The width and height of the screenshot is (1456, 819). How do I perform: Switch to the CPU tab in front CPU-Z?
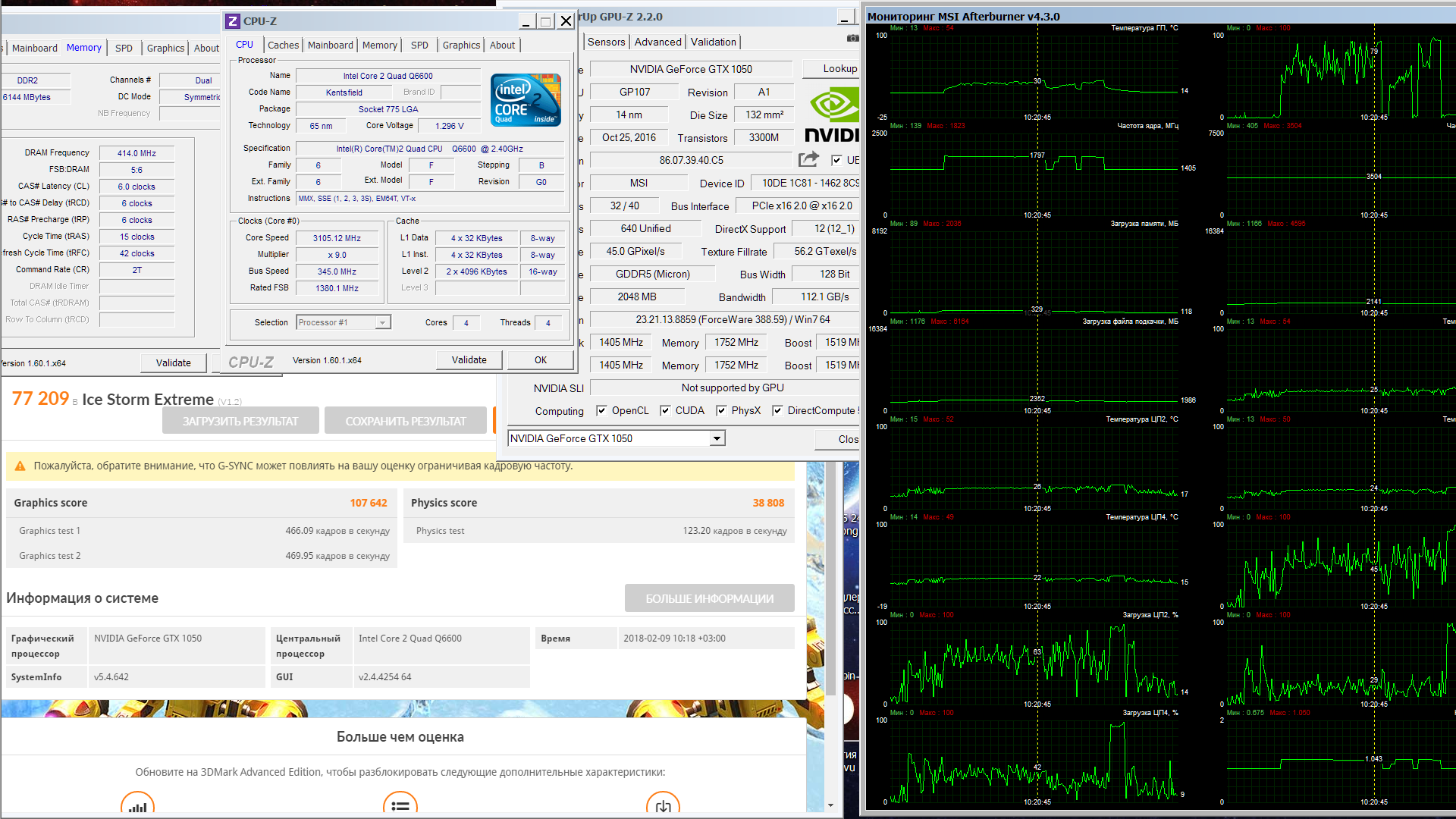point(244,45)
